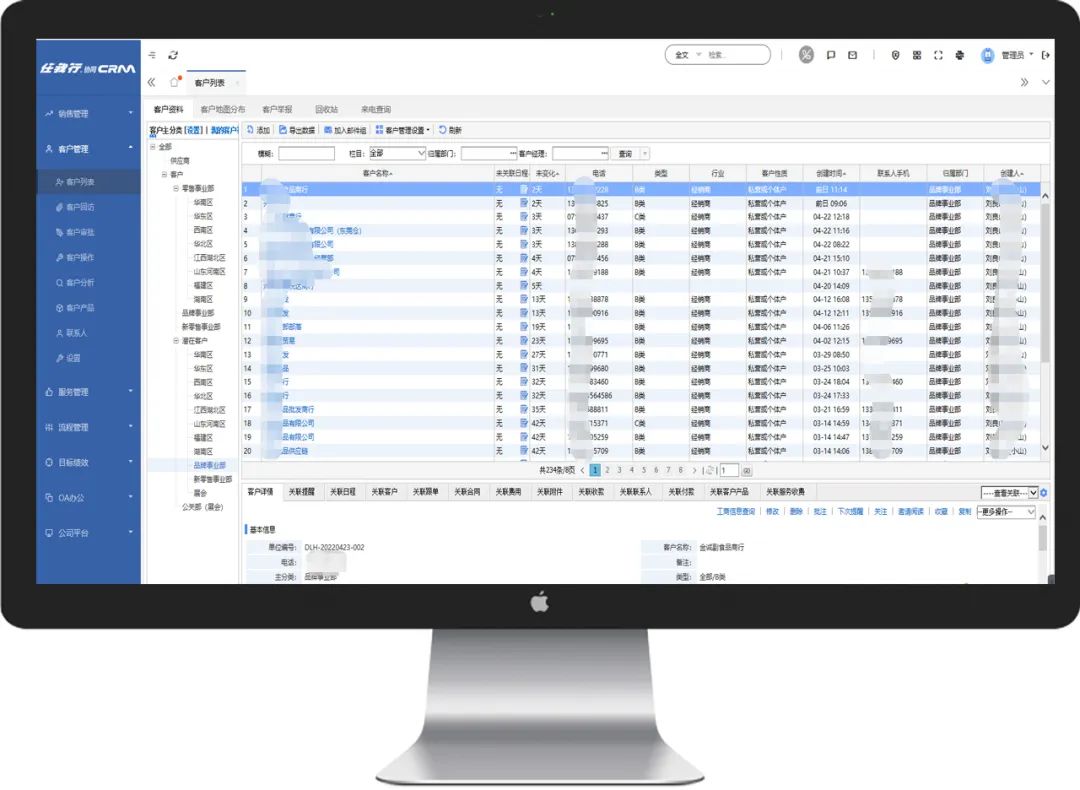Collapse the 零售事业部 tree node

[175, 188]
